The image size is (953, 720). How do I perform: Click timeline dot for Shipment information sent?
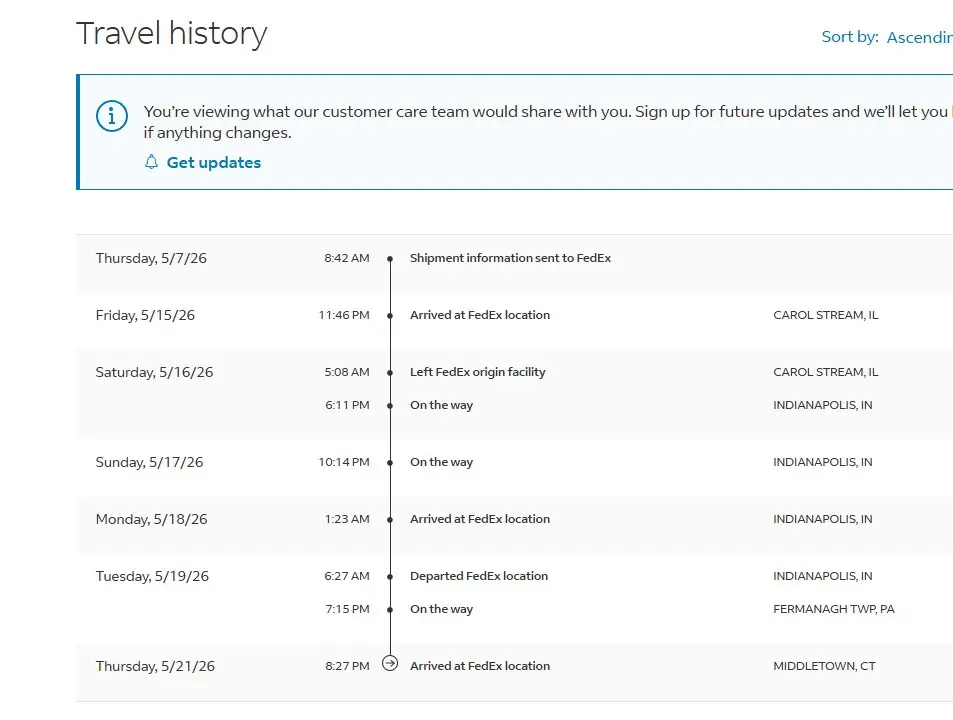coord(390,259)
